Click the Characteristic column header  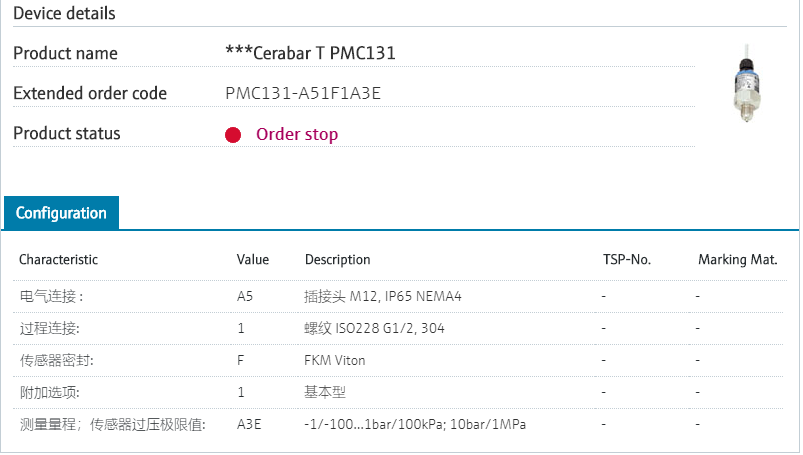click(58, 260)
